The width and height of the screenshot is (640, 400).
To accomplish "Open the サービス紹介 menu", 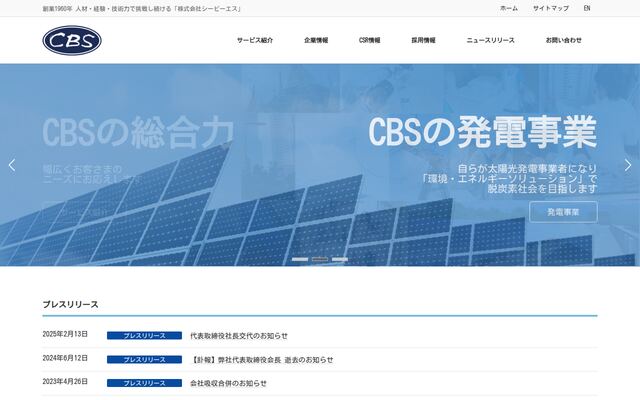I will (255, 40).
